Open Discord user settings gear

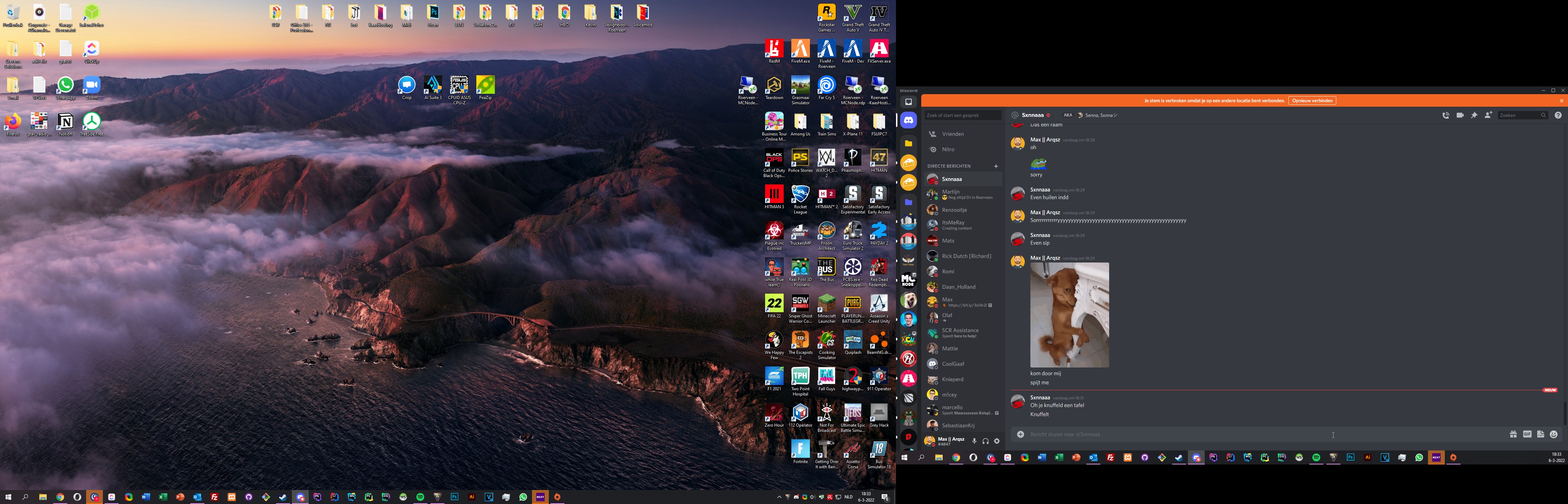(996, 441)
